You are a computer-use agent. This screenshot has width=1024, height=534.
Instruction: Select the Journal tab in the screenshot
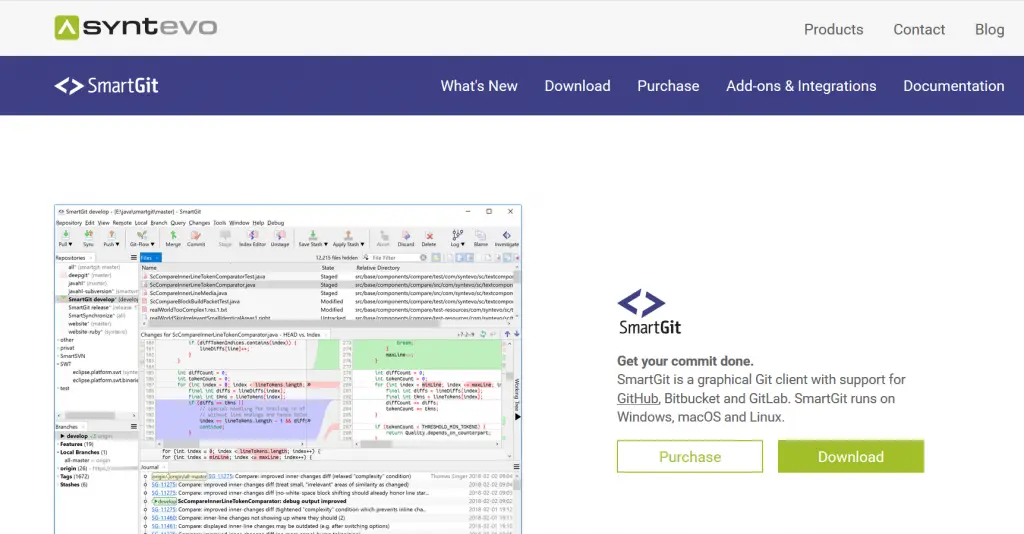[154, 467]
